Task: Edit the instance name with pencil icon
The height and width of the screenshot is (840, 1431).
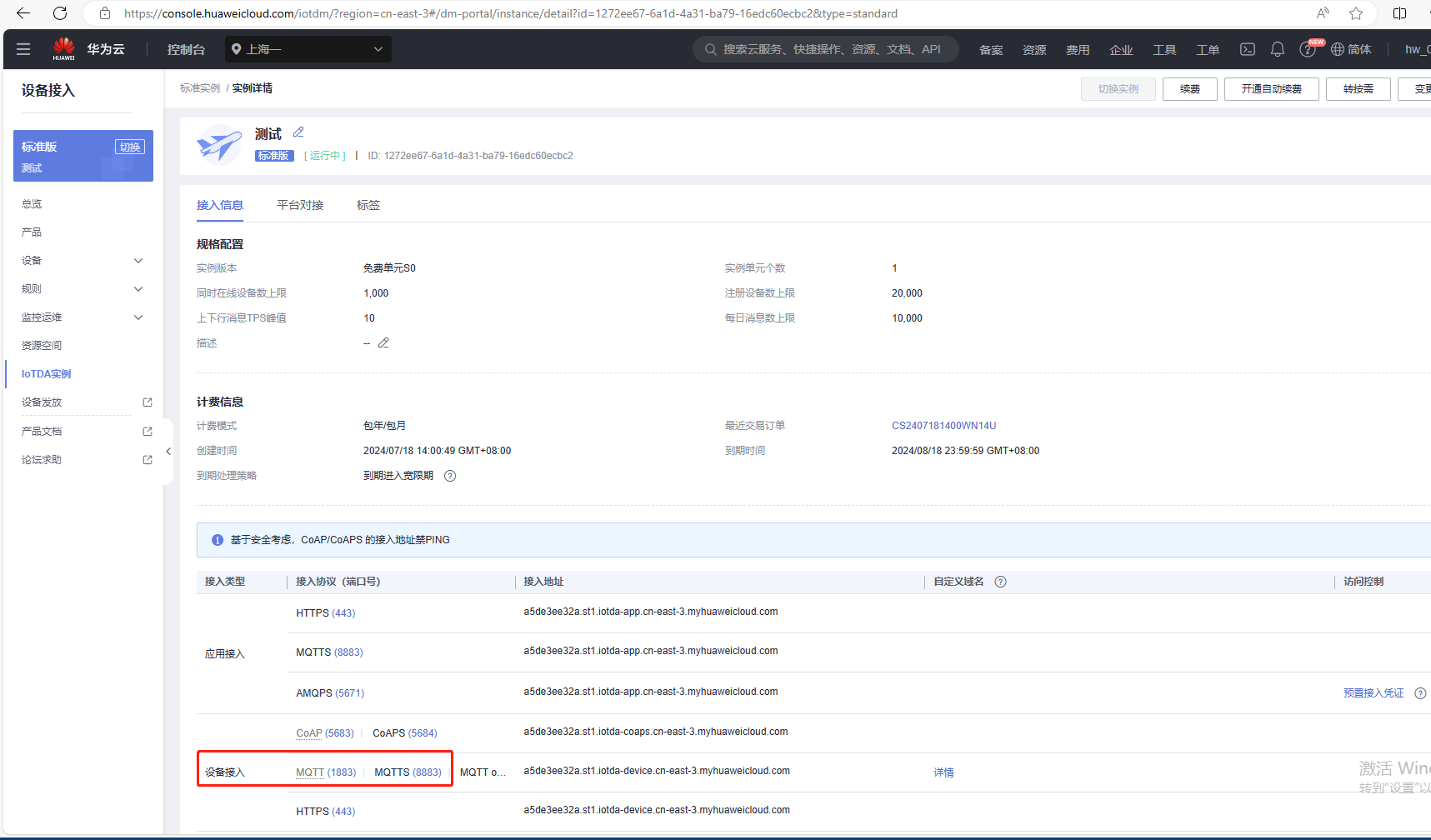Action: [x=298, y=132]
